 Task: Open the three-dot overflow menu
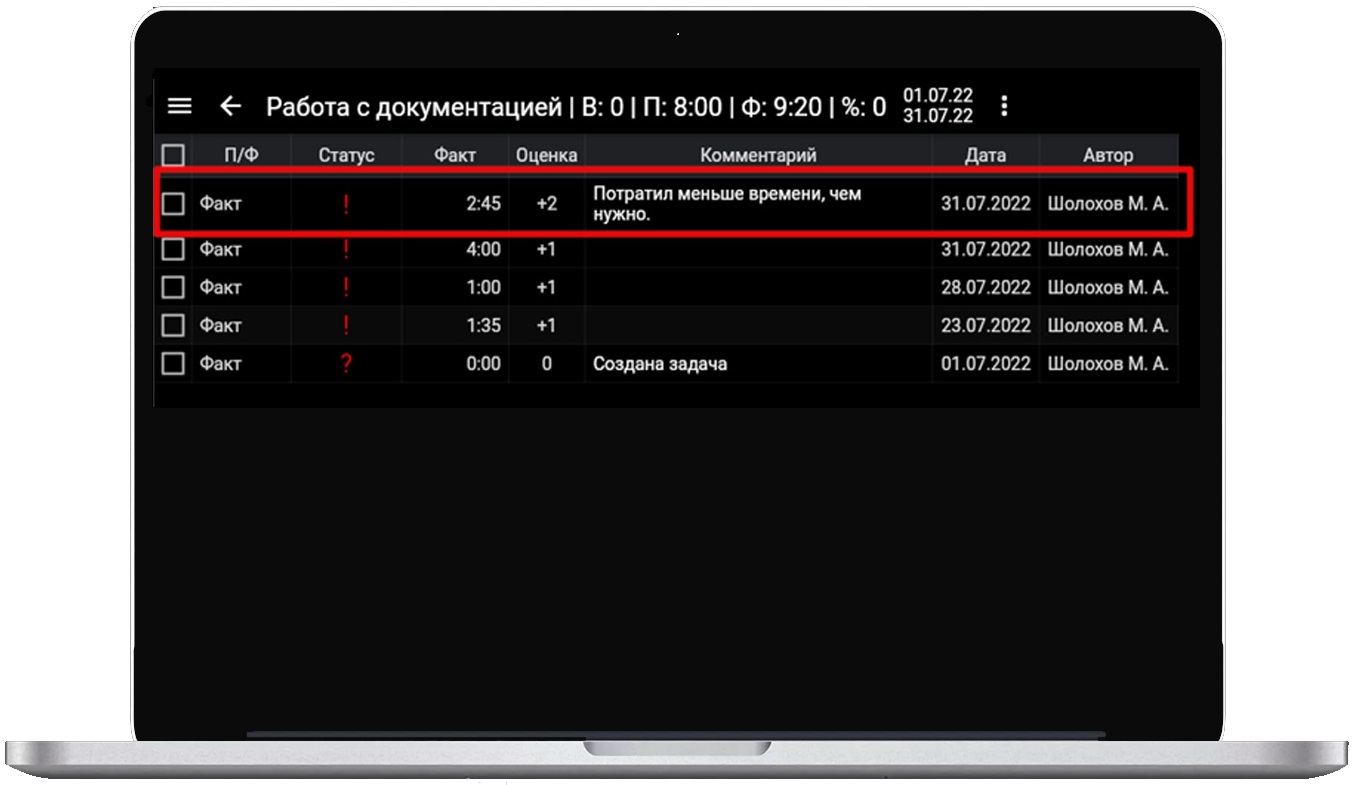point(1004,106)
